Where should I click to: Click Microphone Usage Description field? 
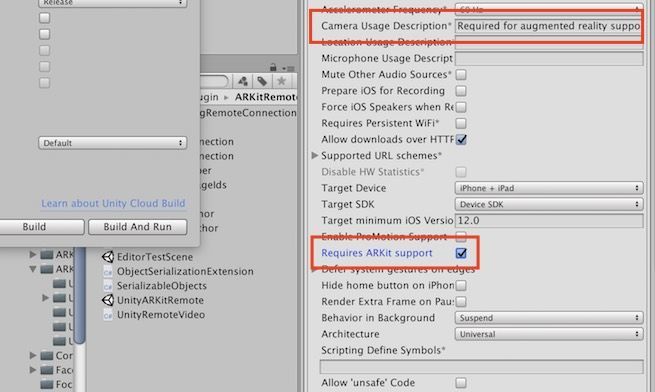point(549,59)
